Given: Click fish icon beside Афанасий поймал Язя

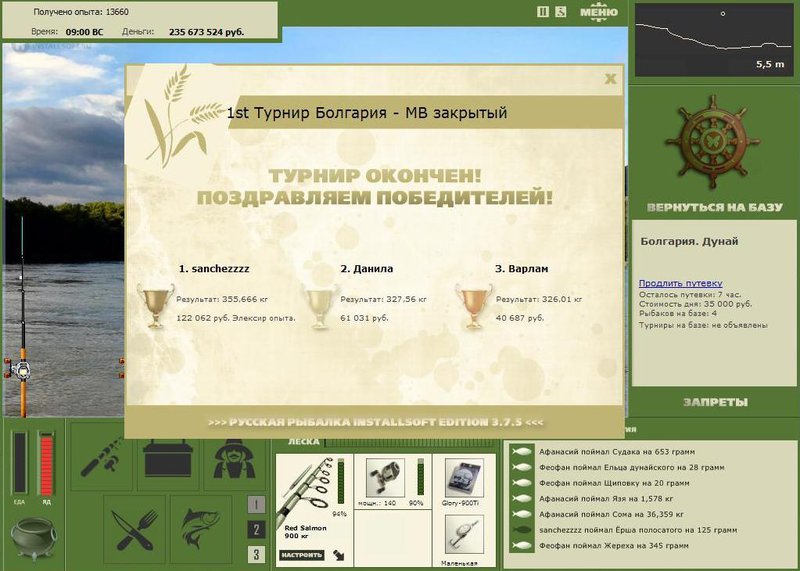Looking at the screenshot, I should 521,499.
